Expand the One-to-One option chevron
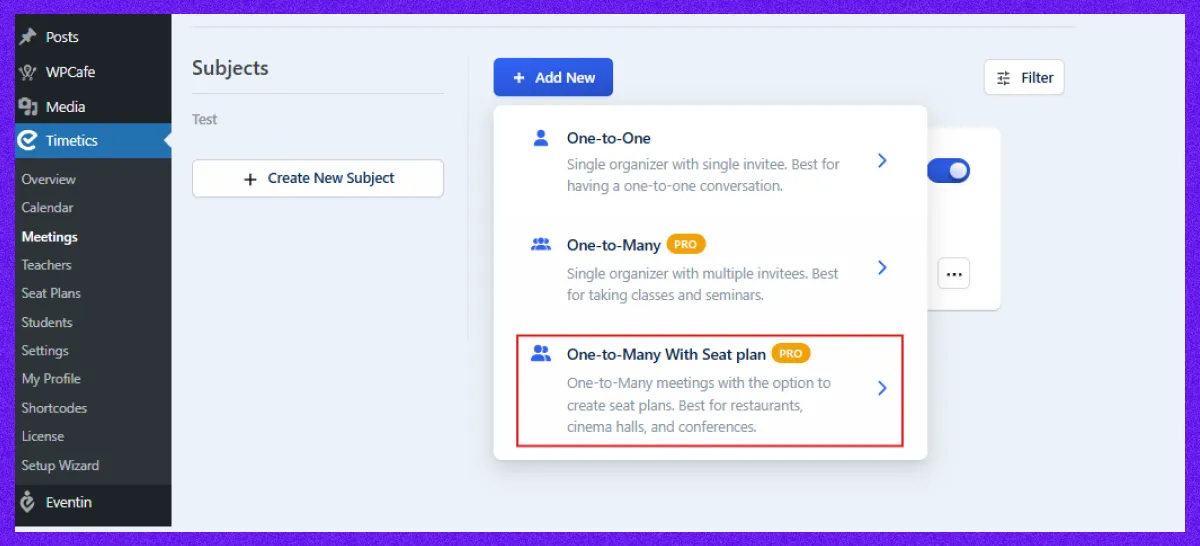Viewport: 1200px width, 546px height. (882, 160)
